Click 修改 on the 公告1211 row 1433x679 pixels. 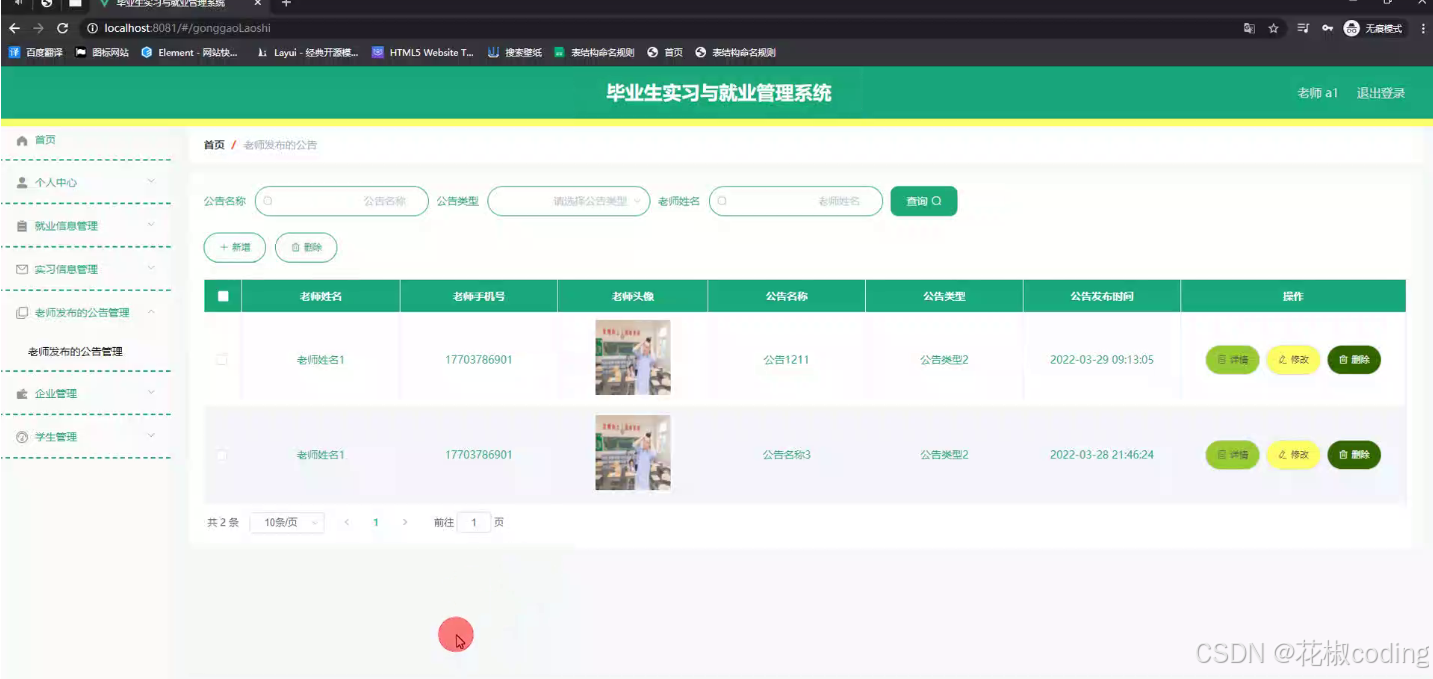(1292, 359)
